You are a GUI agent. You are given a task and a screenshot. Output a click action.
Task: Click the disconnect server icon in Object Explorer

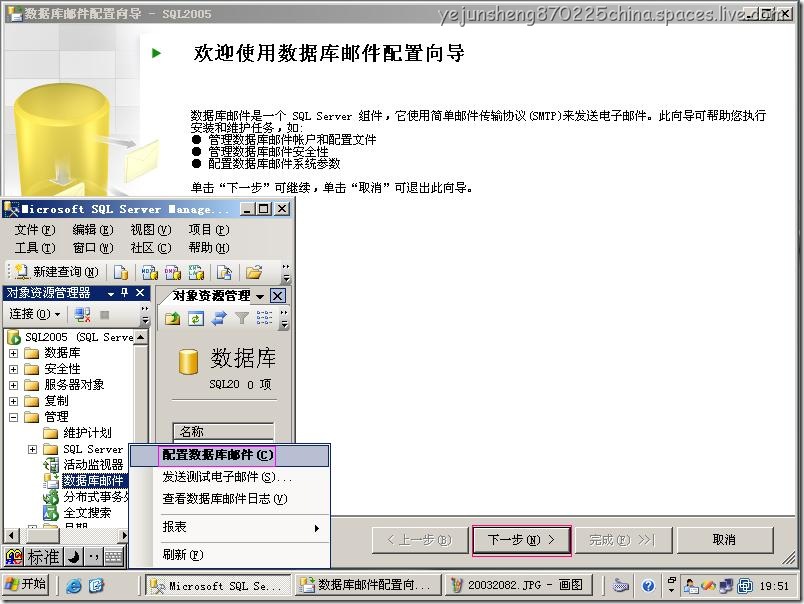(x=82, y=314)
